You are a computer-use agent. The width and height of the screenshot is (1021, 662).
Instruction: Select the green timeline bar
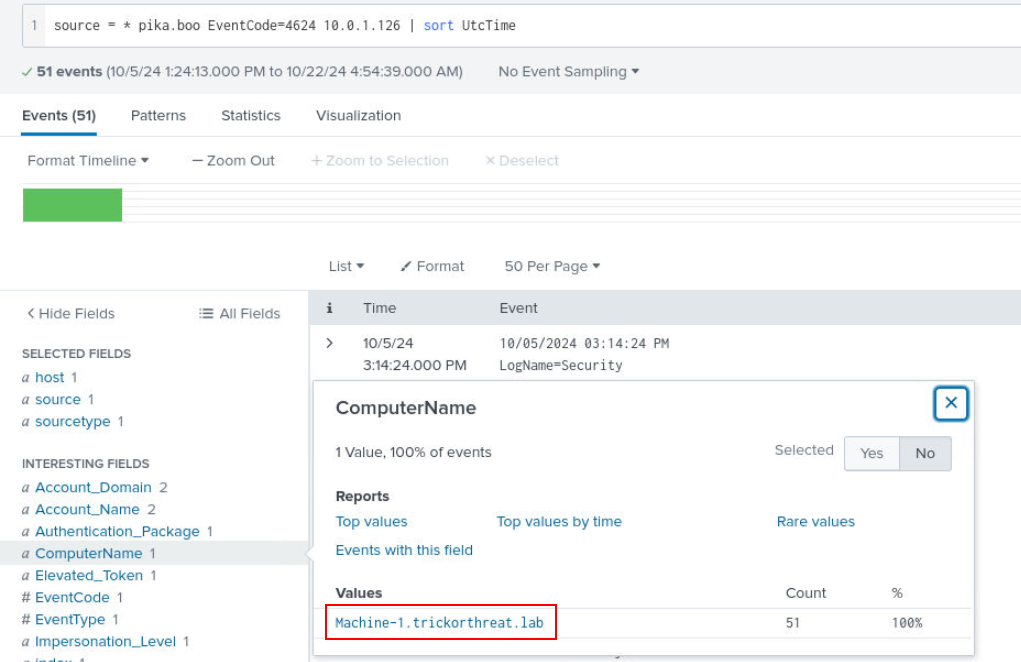point(72,205)
